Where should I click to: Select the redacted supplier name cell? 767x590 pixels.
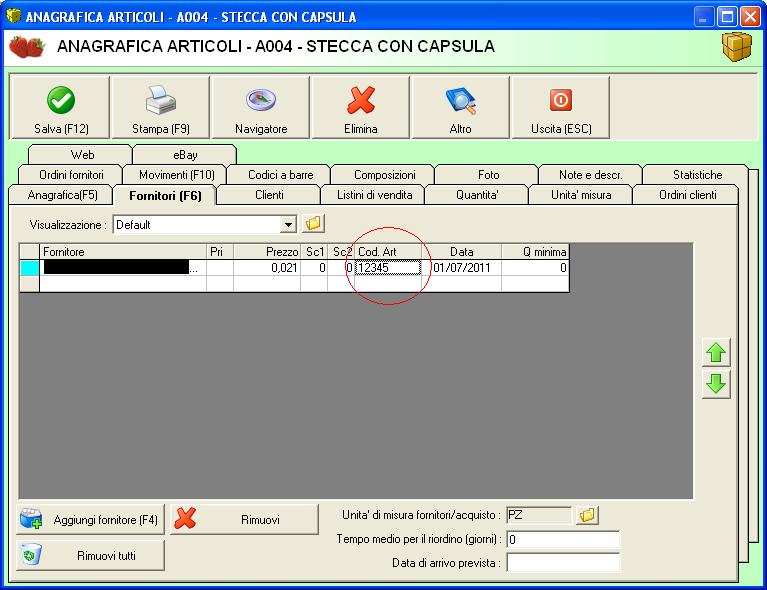pos(123,268)
